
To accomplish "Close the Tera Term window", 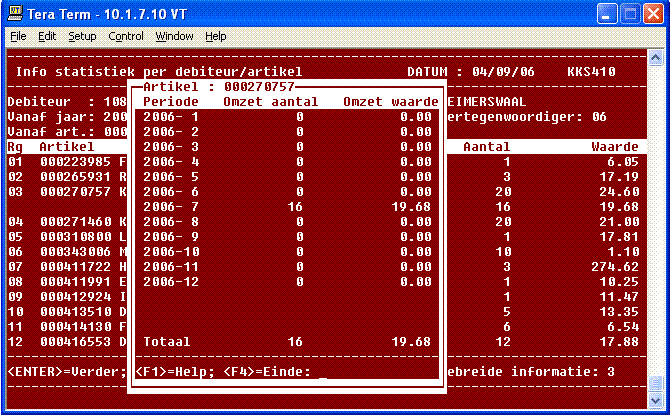I will pyautogui.click(x=651, y=14).
